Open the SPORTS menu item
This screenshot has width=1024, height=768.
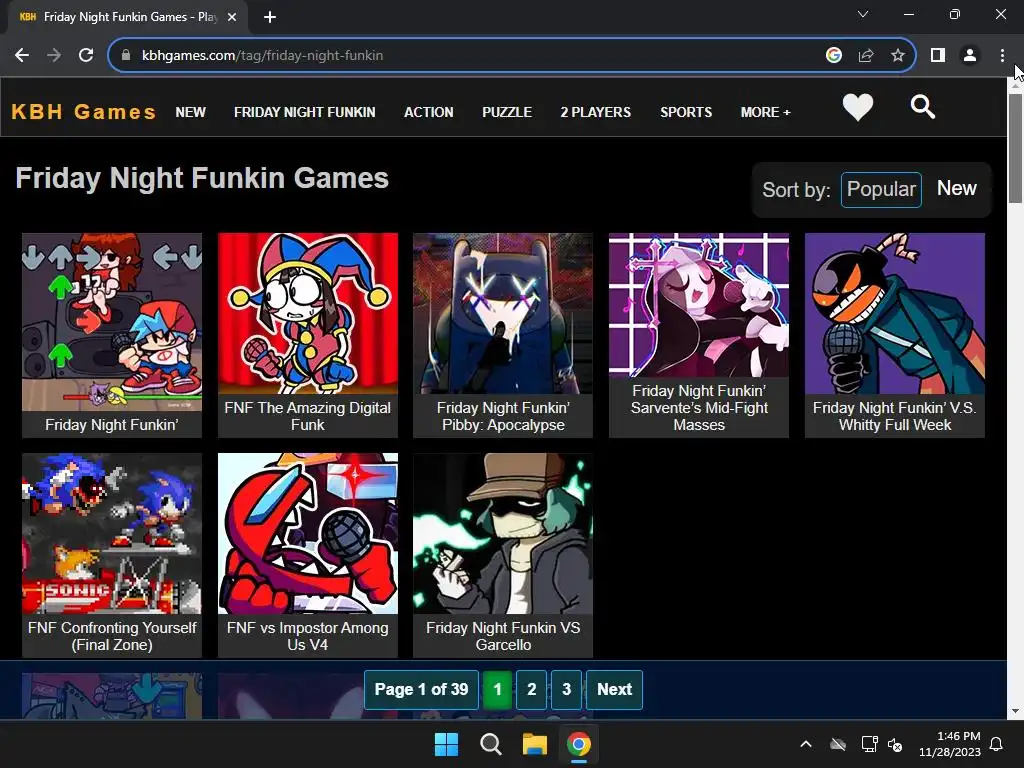point(686,112)
